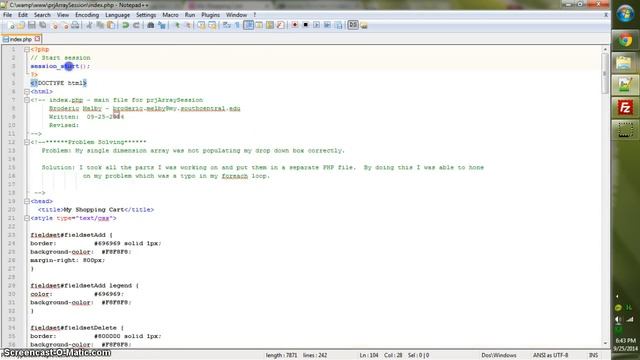Image resolution: width=640 pixels, height=360 pixels.
Task: Start macro recording red dot
Action: tap(295, 25)
